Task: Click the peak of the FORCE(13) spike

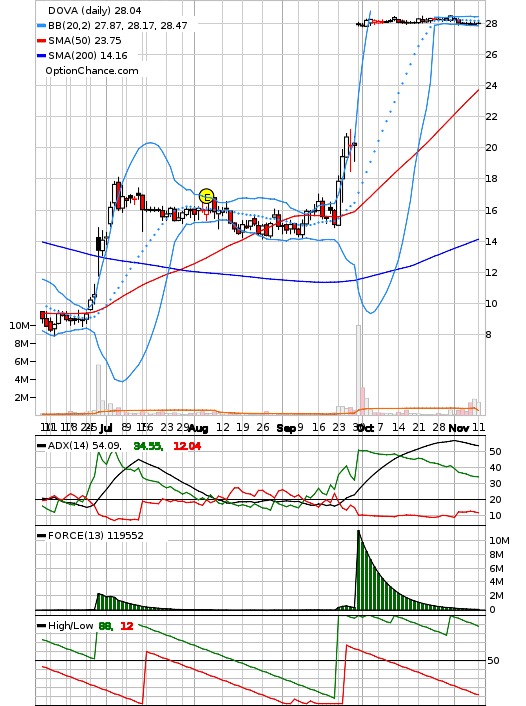Action: (x=359, y=531)
